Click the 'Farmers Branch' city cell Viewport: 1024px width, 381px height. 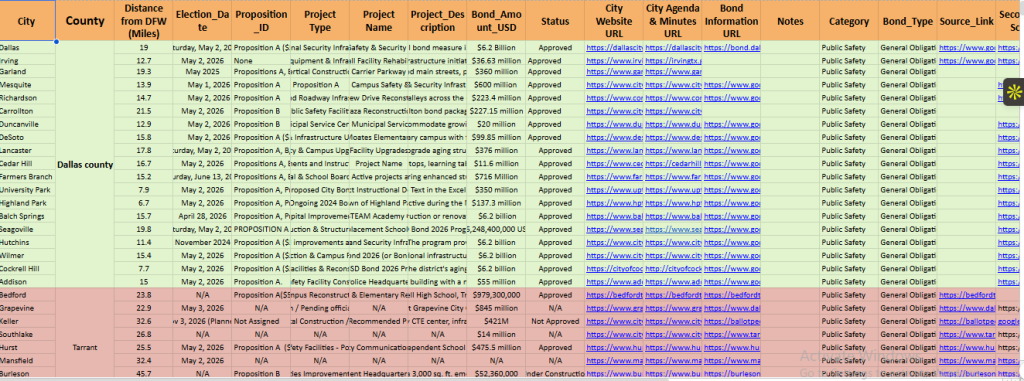28,177
